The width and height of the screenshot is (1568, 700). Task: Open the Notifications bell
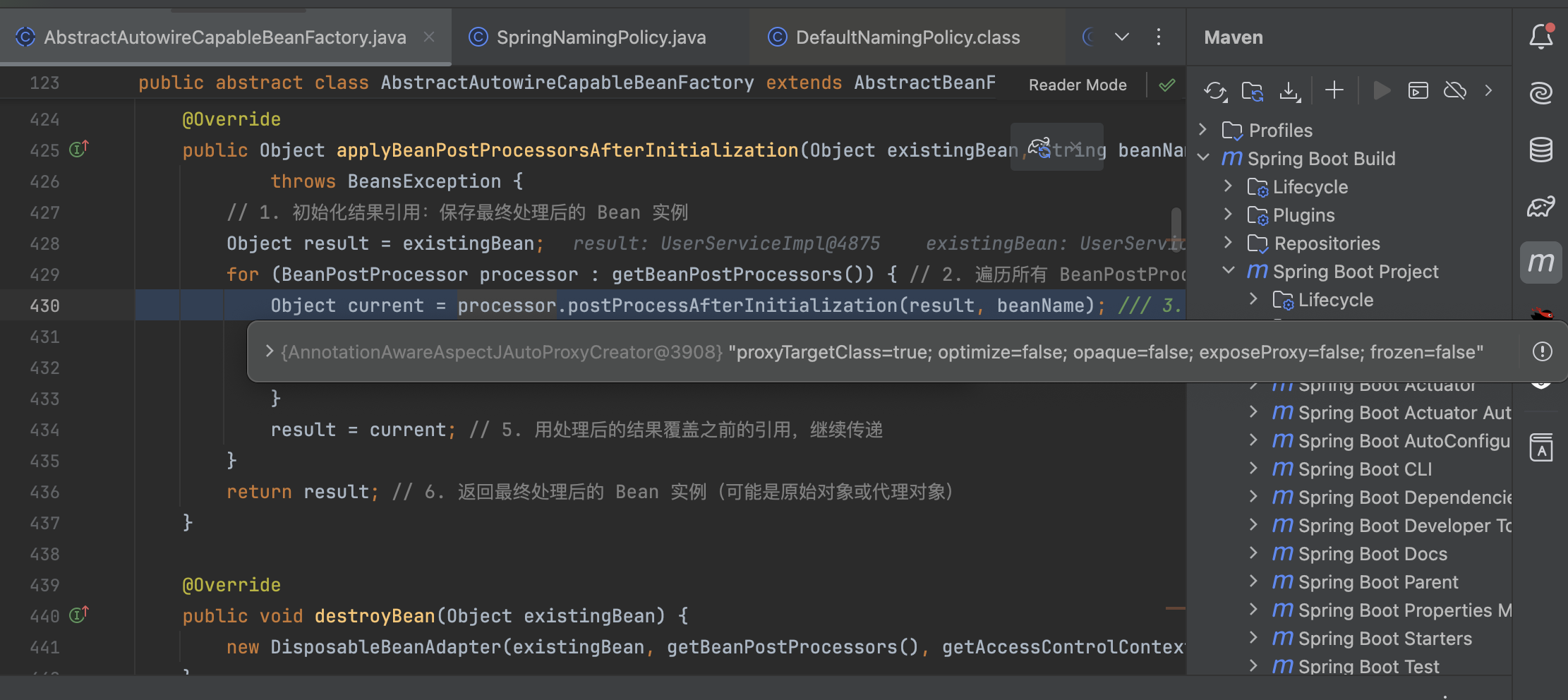pyautogui.click(x=1540, y=37)
